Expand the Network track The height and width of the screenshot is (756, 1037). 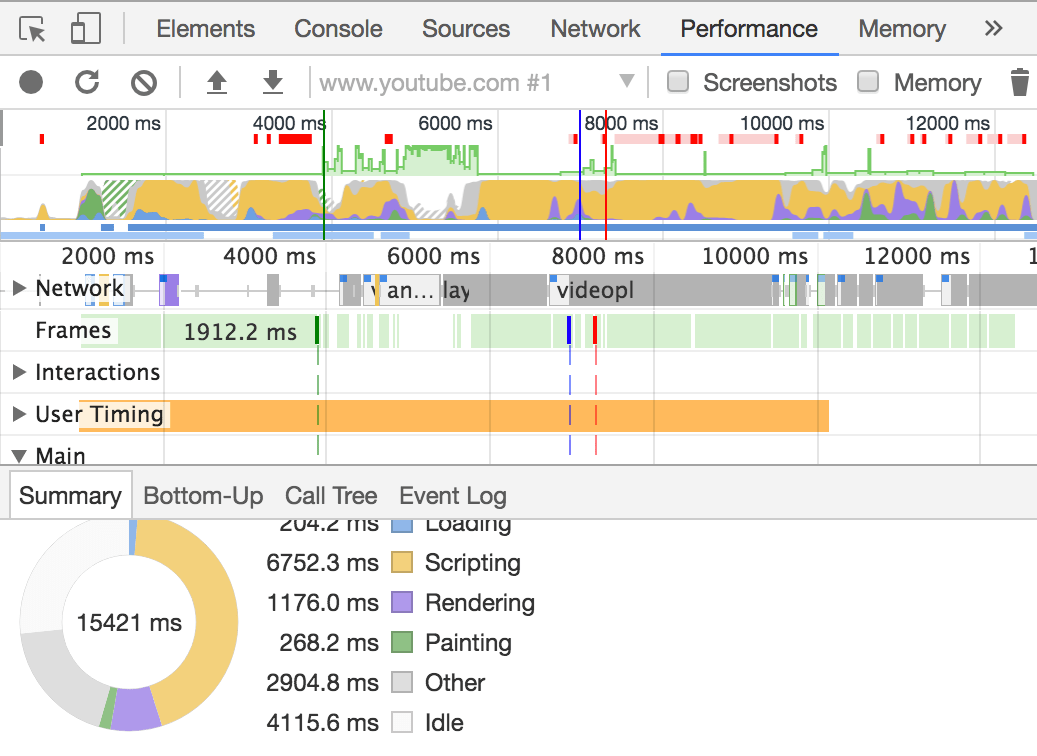pyautogui.click(x=18, y=288)
